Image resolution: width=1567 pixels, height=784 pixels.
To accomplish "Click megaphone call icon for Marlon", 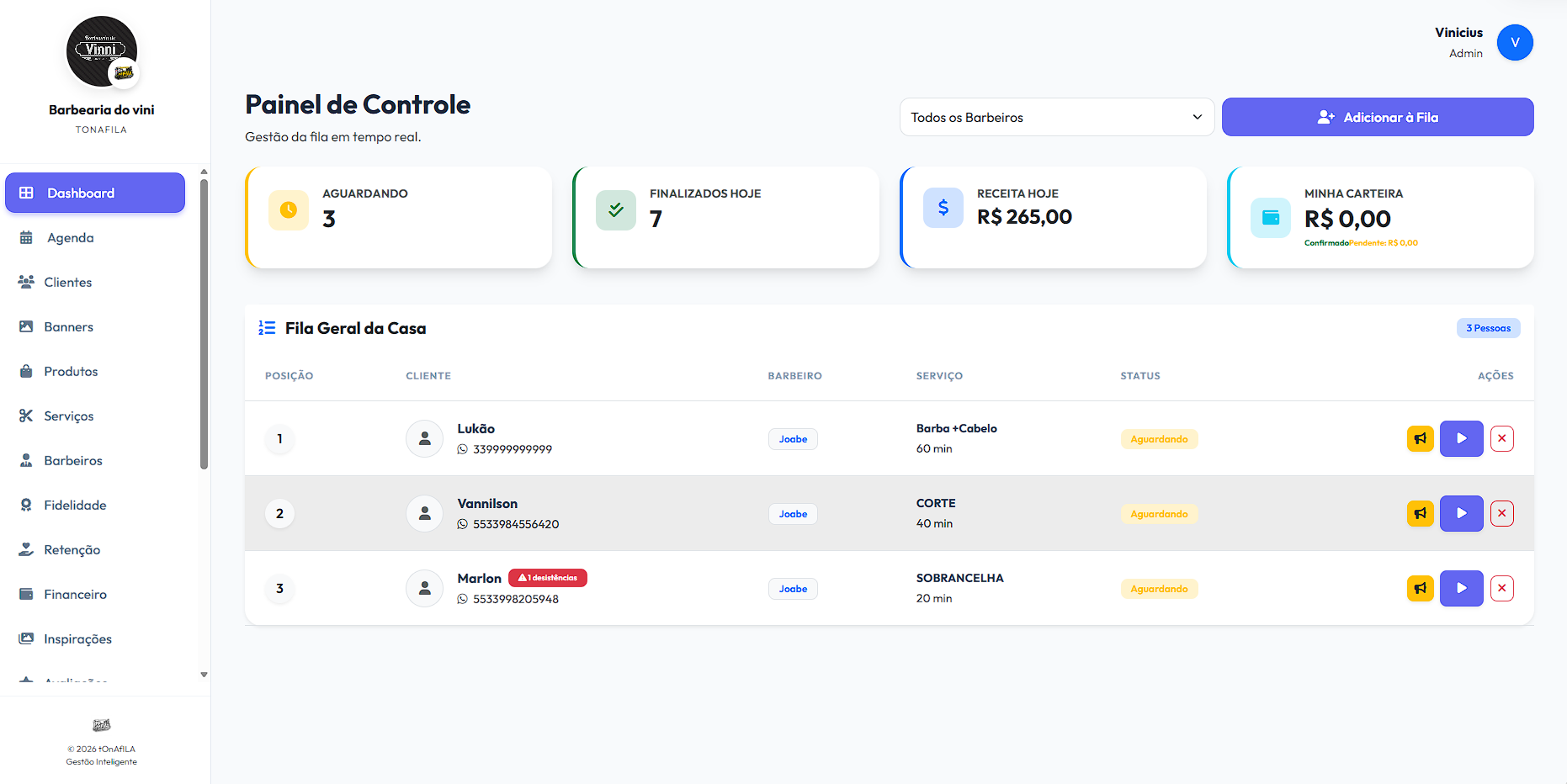I will [x=1420, y=589].
